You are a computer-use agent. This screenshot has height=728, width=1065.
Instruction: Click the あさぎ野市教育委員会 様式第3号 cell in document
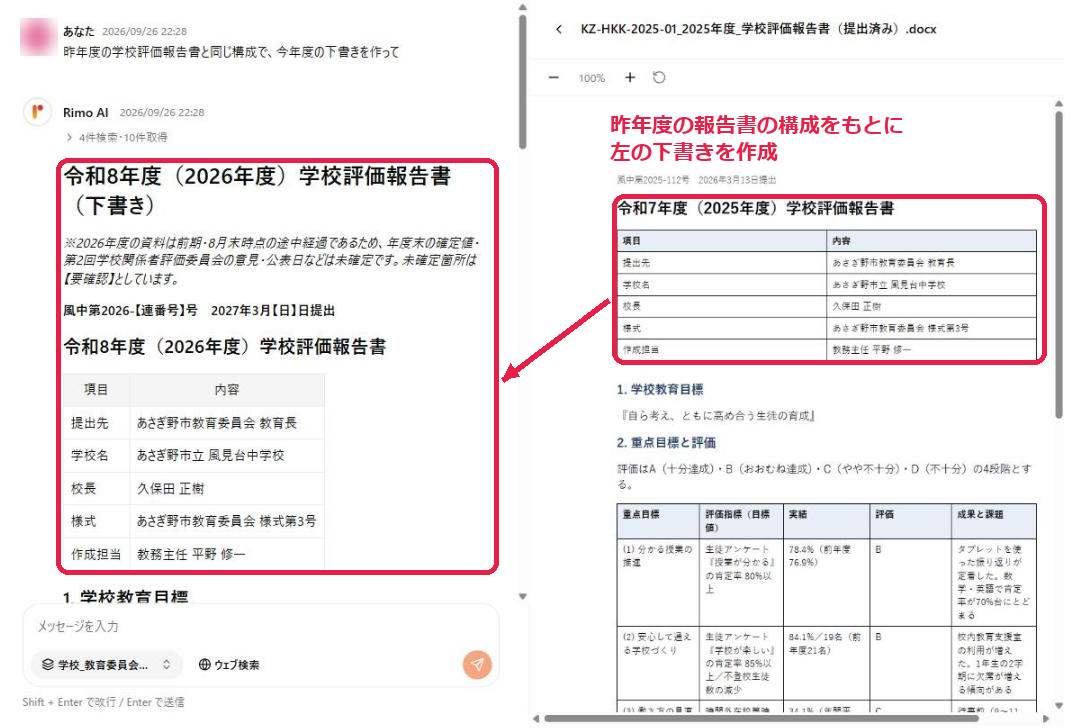(x=932, y=328)
